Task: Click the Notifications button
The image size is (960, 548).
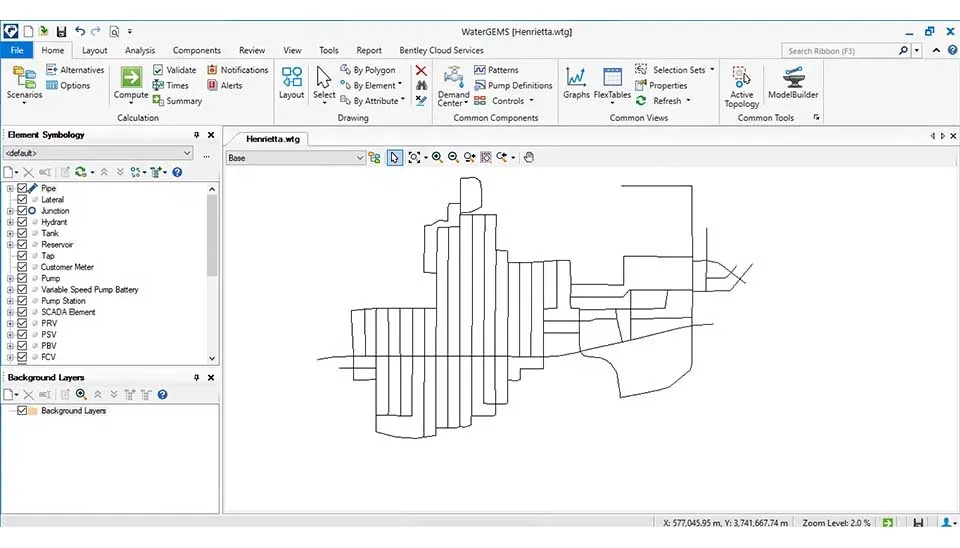Action: pos(238,70)
